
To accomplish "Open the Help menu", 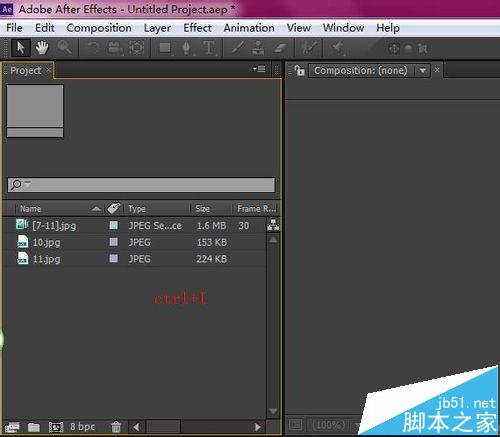I will pos(388,28).
